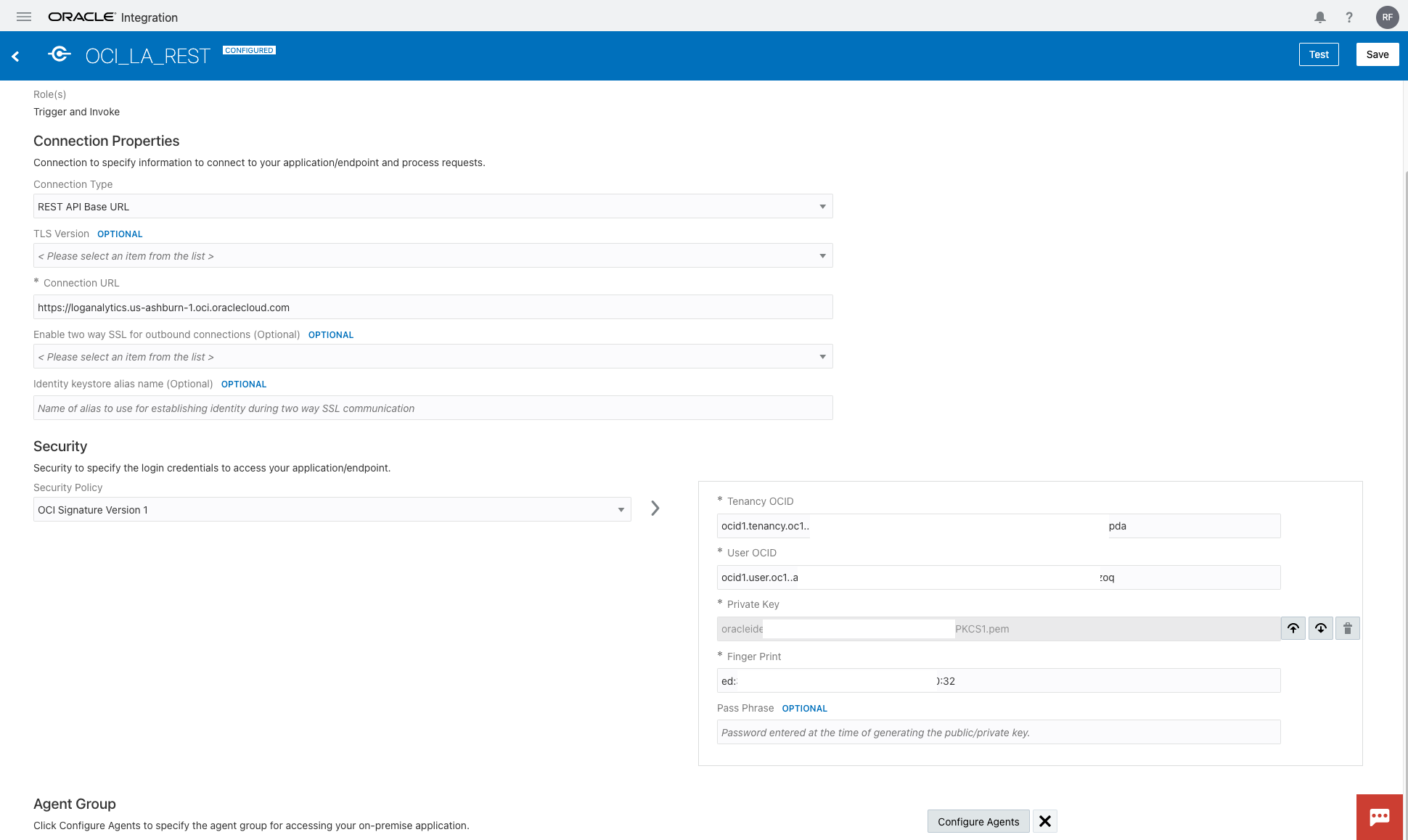Open the feedback chat icon at bottom right
The width and height of the screenshot is (1408, 840).
(x=1380, y=816)
